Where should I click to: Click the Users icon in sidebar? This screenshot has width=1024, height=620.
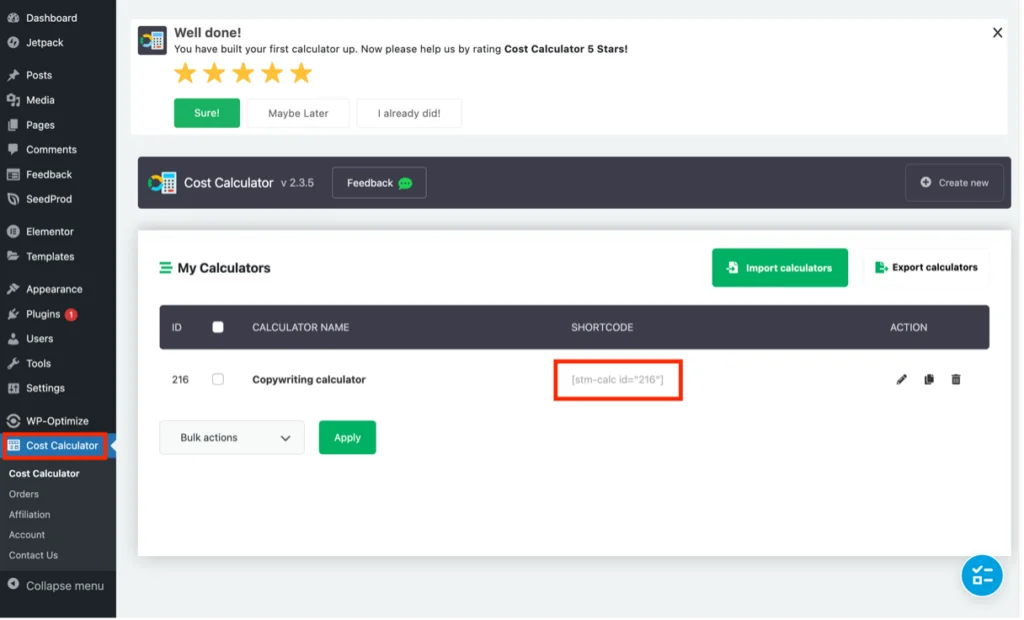[x=13, y=339]
